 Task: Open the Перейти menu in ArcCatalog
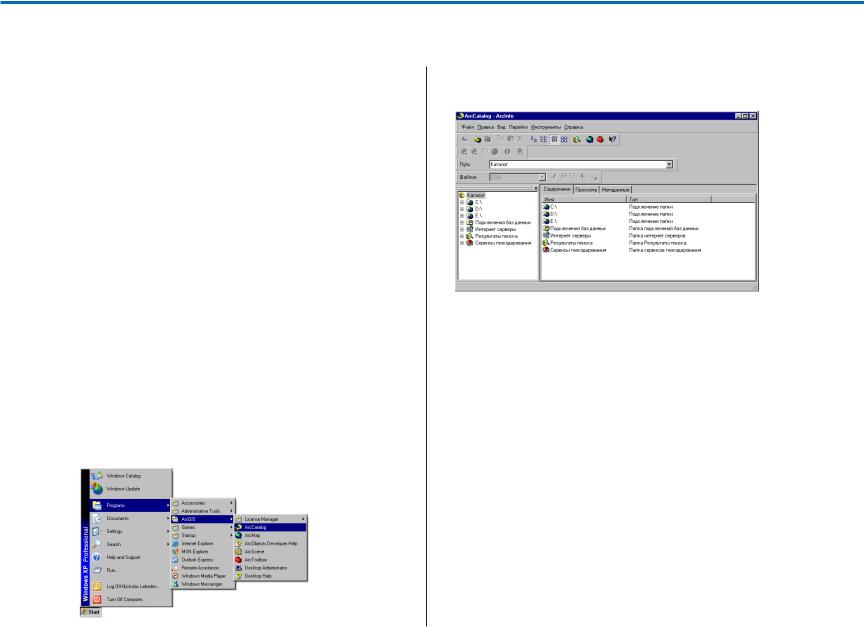tap(518, 127)
